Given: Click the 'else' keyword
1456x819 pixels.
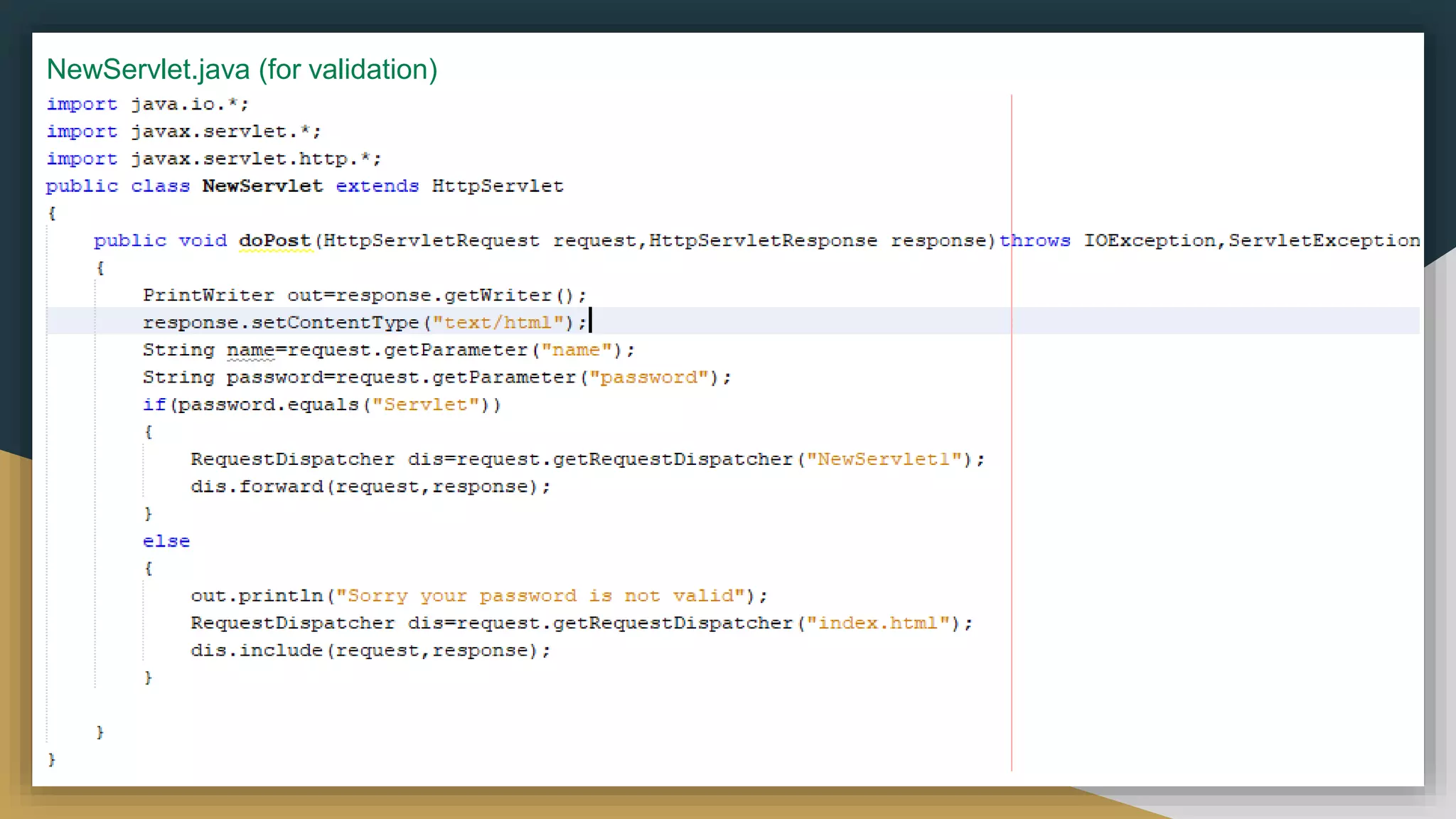Looking at the screenshot, I should pyautogui.click(x=166, y=542).
